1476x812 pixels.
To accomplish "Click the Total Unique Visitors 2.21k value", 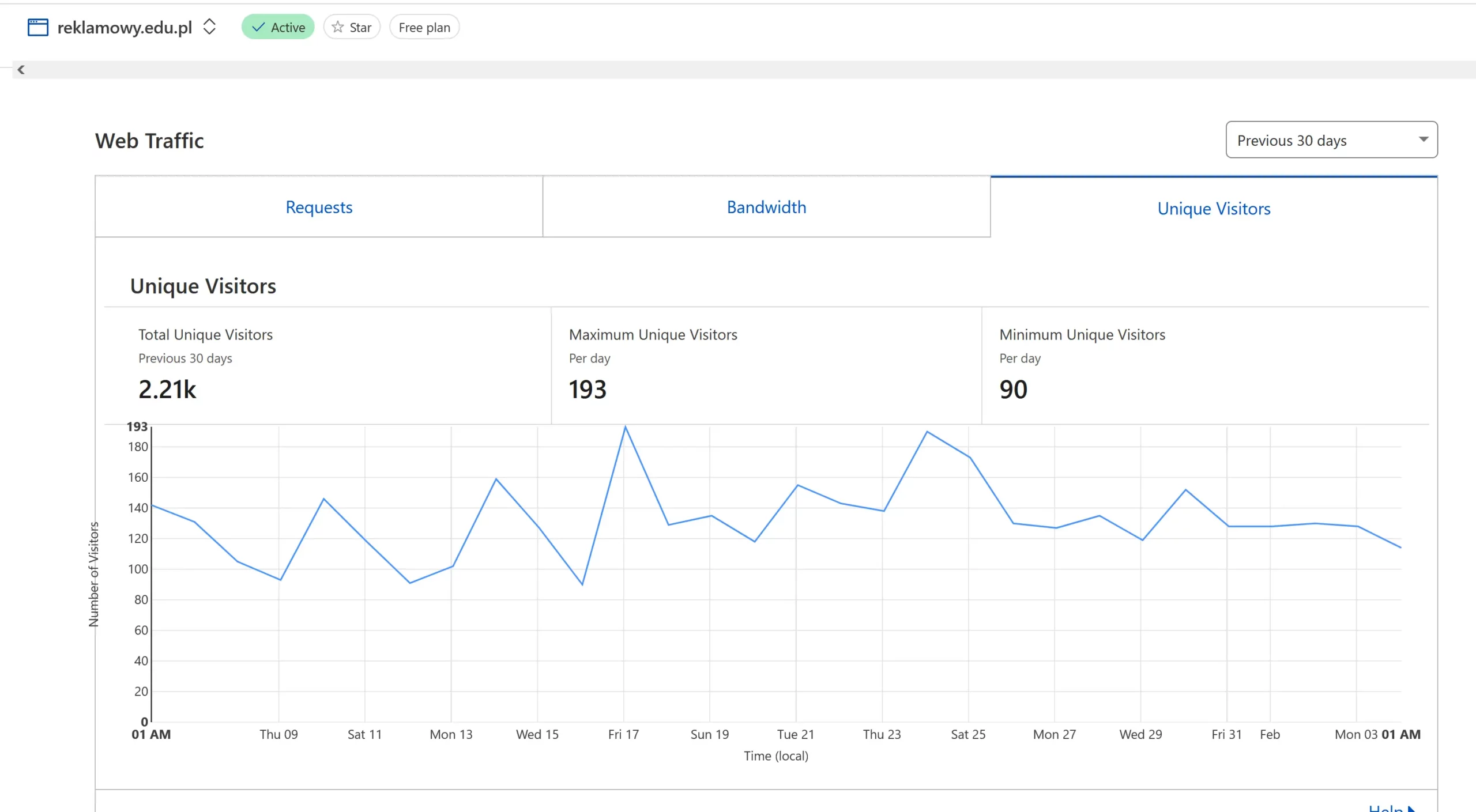I will click(x=167, y=390).
